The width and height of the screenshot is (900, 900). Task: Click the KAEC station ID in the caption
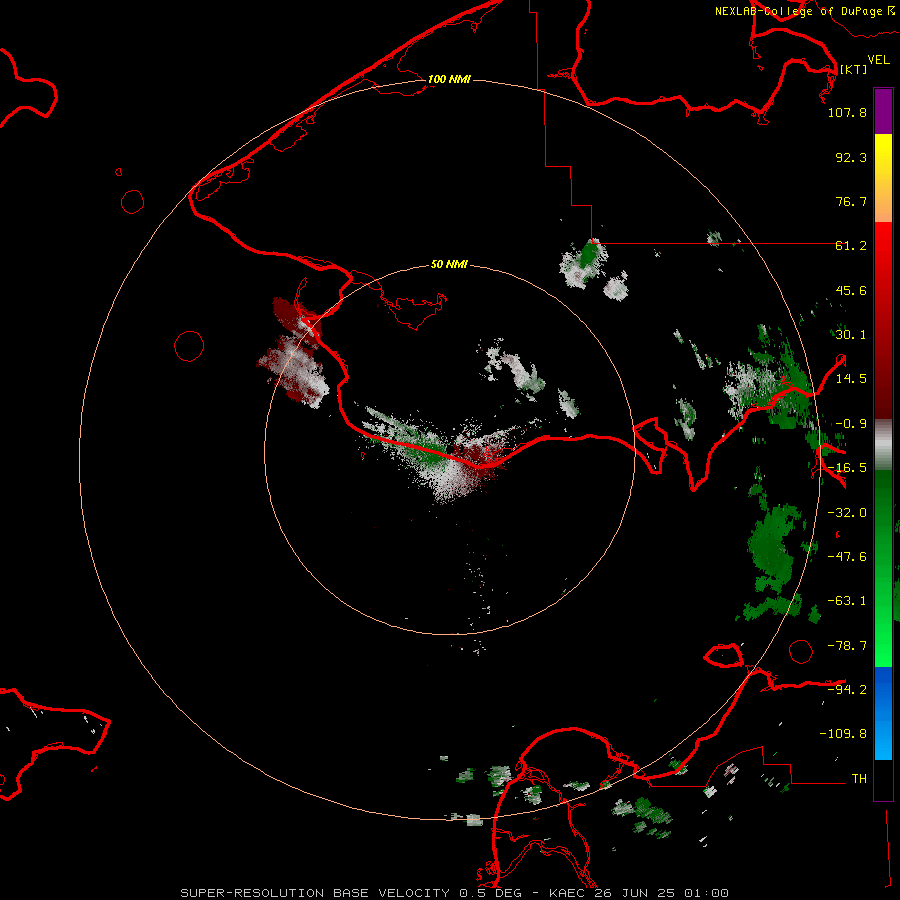[x=570, y=893]
